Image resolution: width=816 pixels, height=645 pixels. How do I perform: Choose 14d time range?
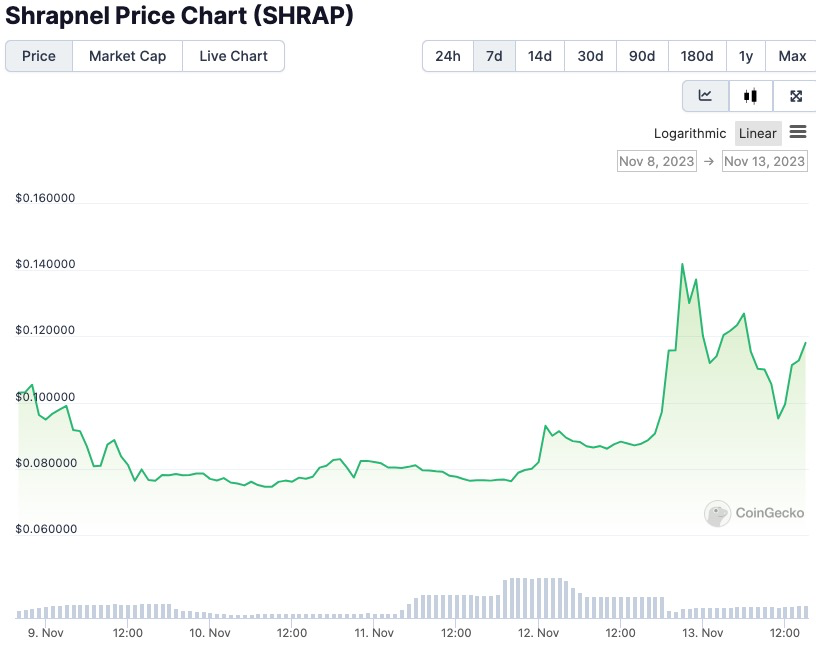(x=540, y=56)
